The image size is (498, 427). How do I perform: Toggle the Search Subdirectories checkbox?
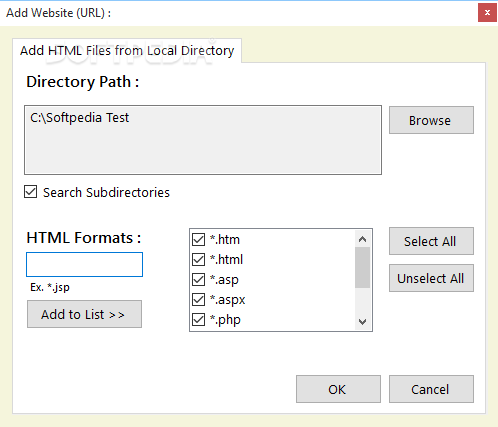[30, 192]
